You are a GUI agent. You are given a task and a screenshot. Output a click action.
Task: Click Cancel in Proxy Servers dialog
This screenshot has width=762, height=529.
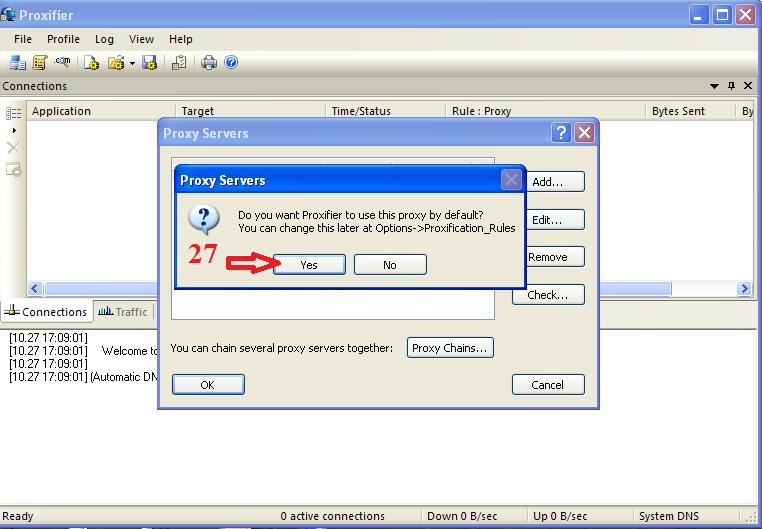[548, 385]
